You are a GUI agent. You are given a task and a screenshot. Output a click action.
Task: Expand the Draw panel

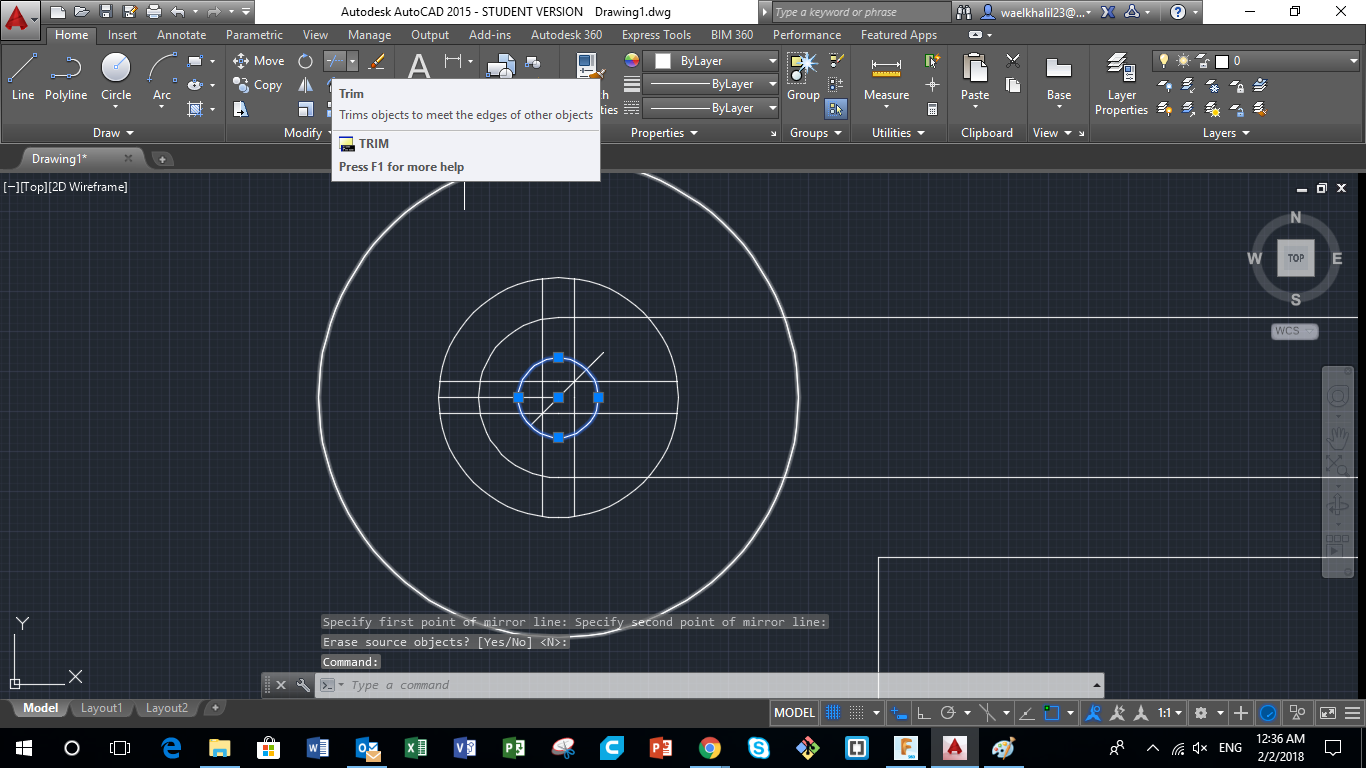tap(113, 133)
